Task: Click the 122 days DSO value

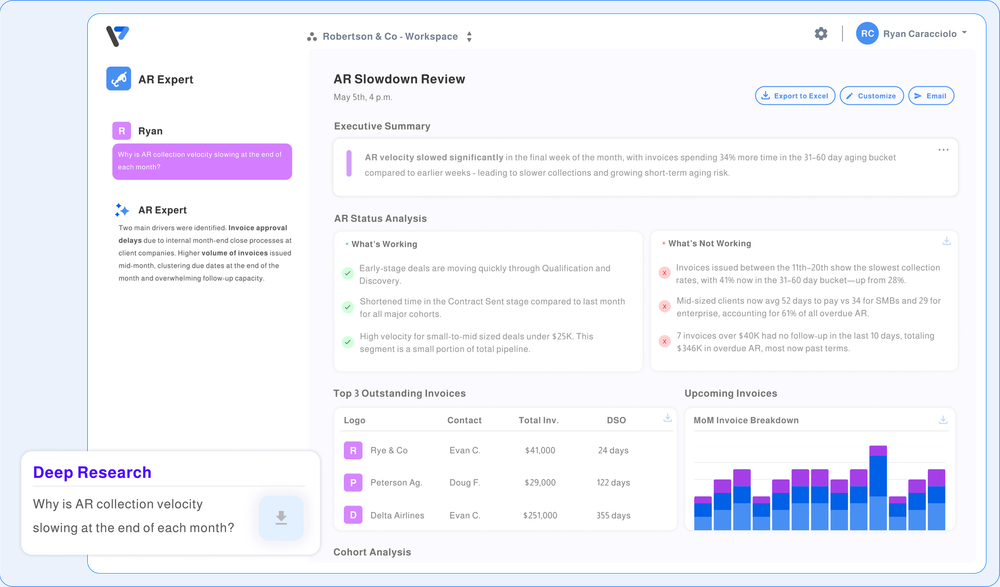Action: (x=614, y=482)
